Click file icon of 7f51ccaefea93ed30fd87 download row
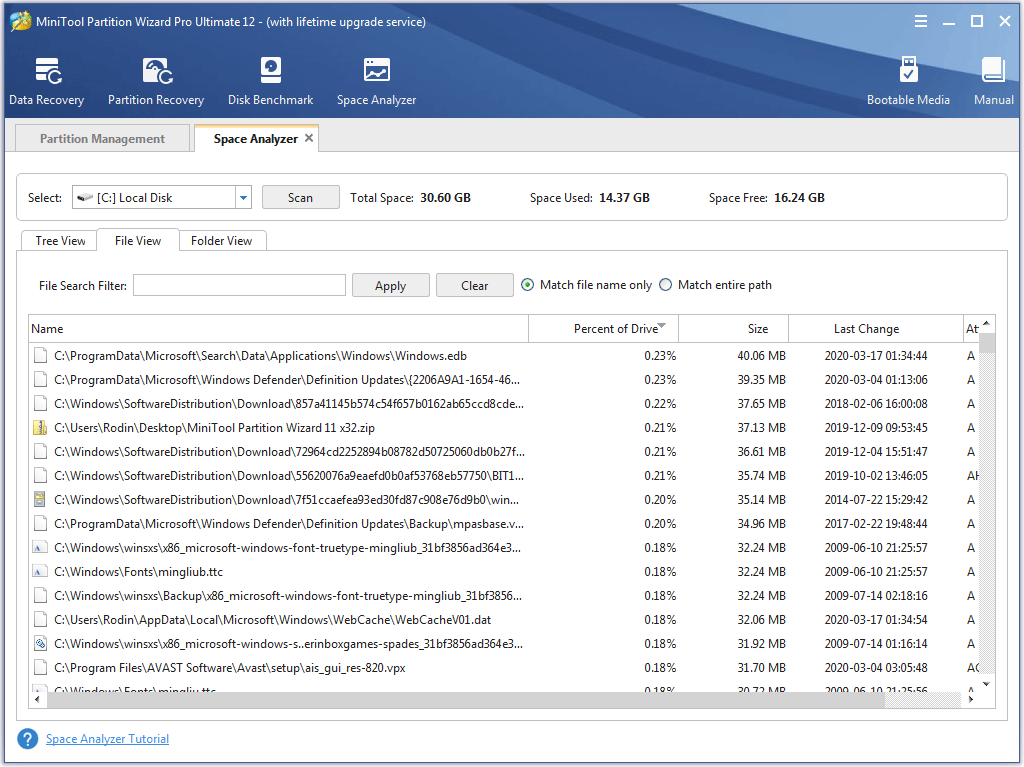This screenshot has width=1024, height=767. [x=40, y=500]
